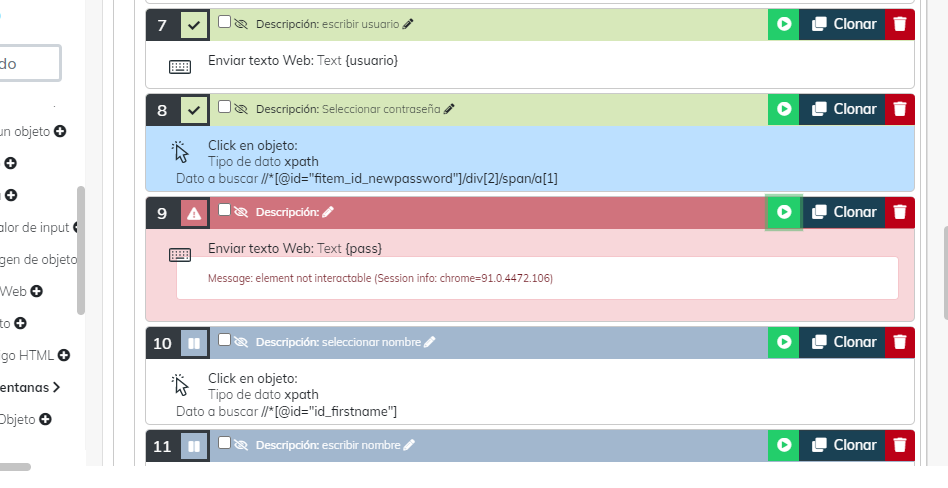Edit the 'escribir nombre' description on step 11

click(409, 445)
